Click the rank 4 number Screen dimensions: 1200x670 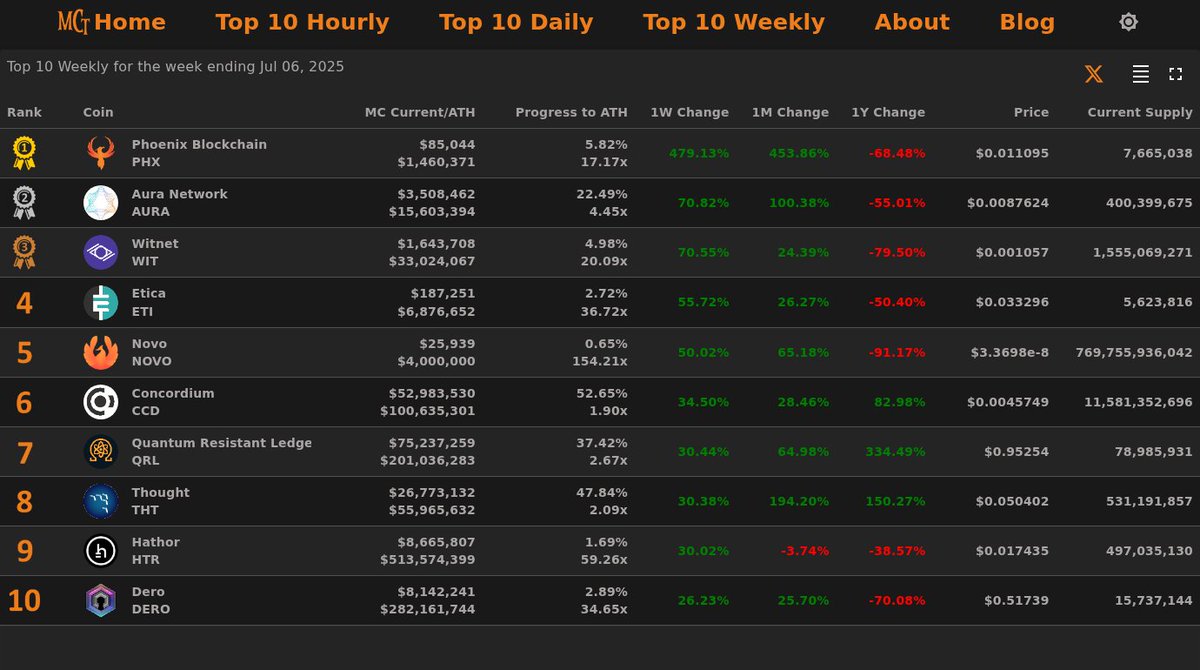point(24,303)
